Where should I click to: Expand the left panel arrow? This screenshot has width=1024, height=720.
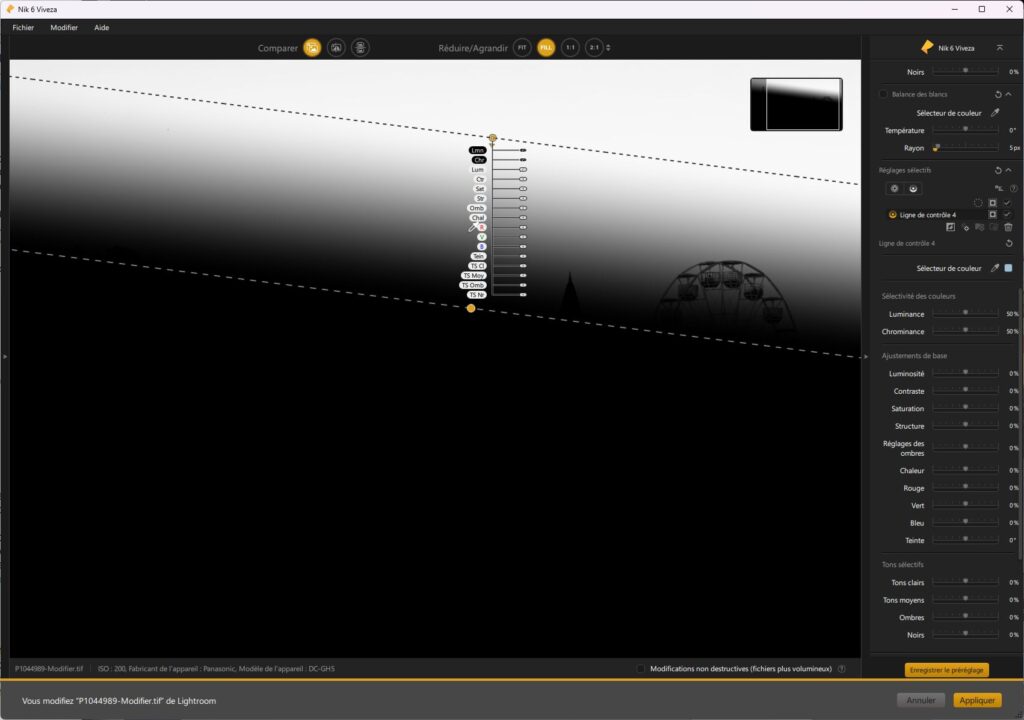point(5,357)
